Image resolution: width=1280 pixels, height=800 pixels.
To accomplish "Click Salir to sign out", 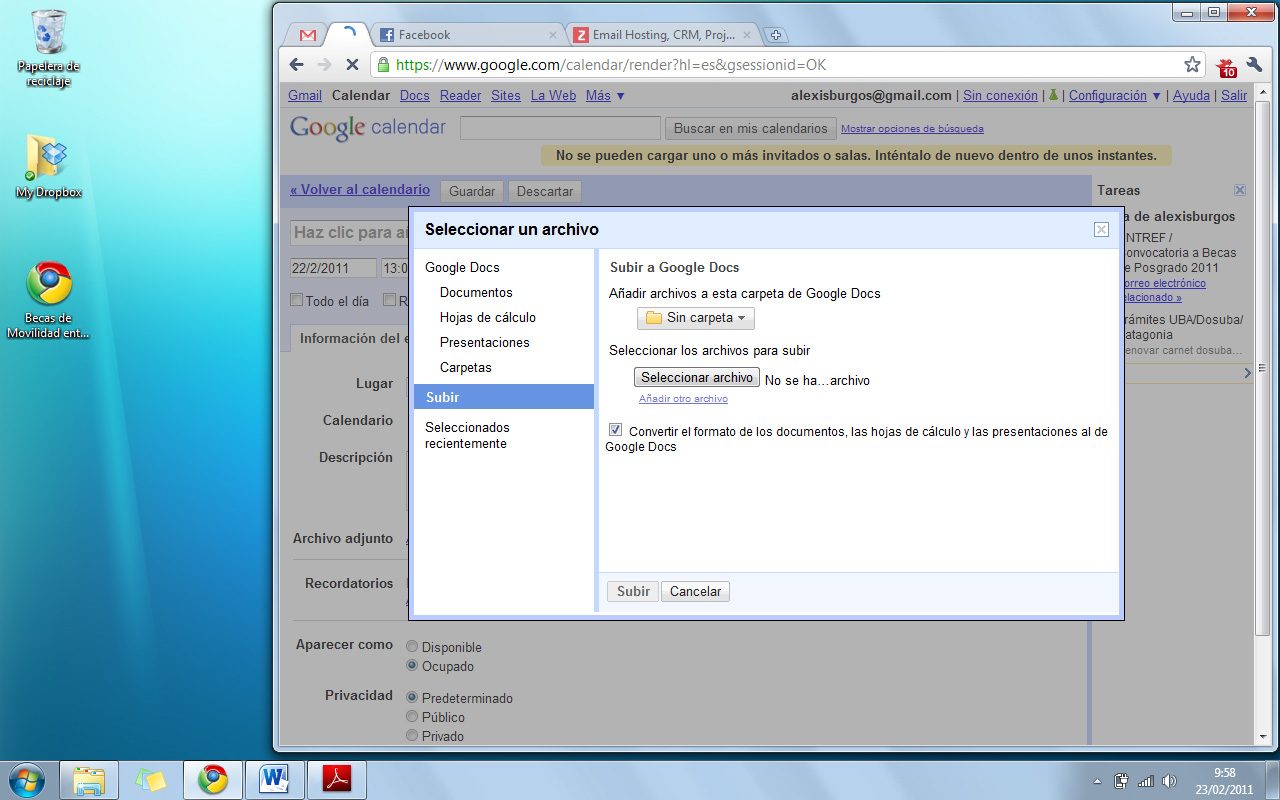I will pos(1234,96).
